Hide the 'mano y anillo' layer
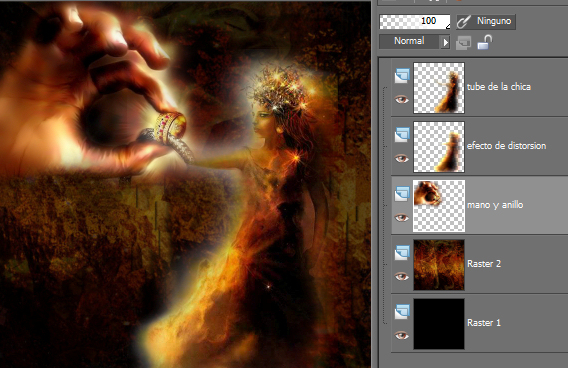This screenshot has width=568, height=368. [401, 218]
